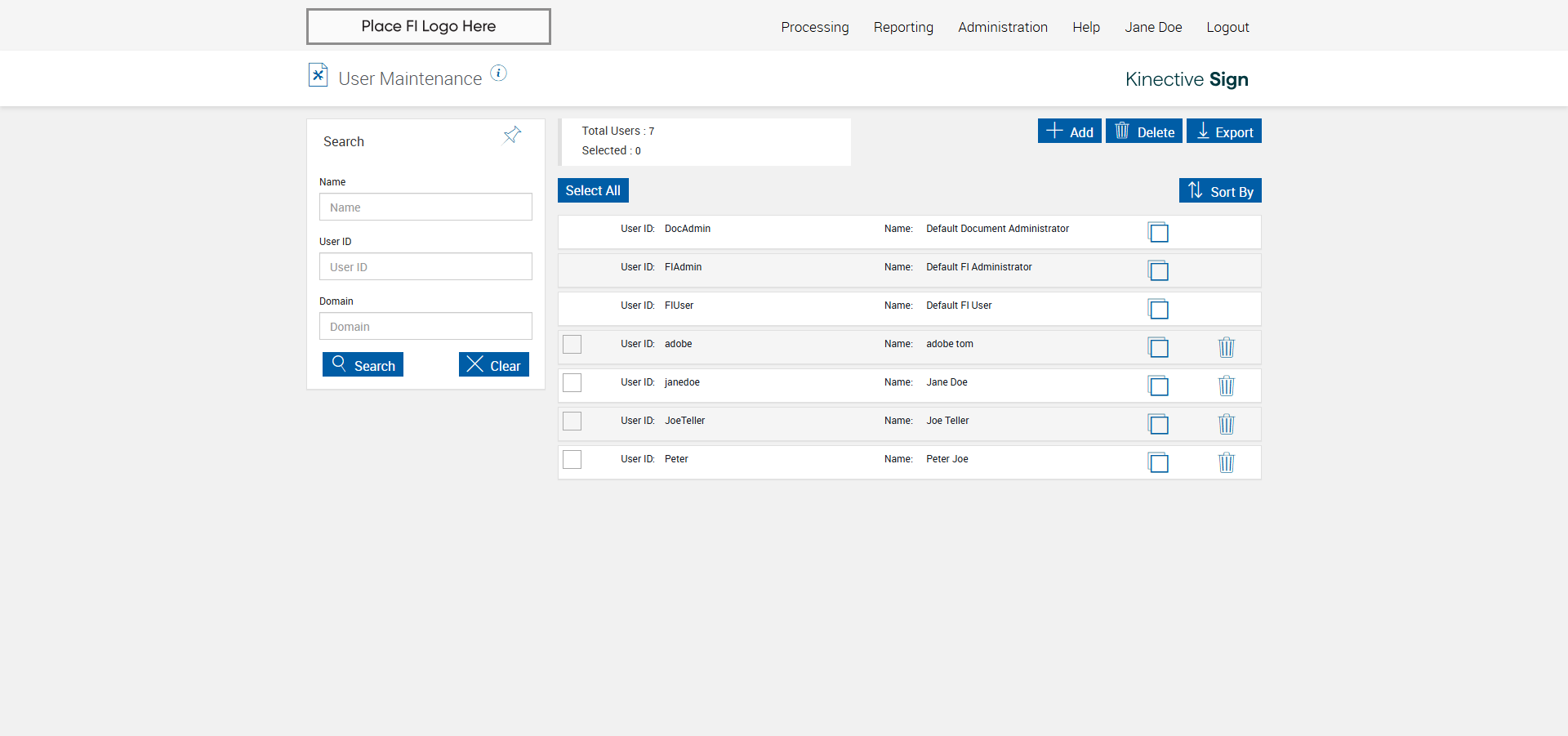The image size is (1568, 736).
Task: Focus the Name search field
Action: pyautogui.click(x=425, y=207)
